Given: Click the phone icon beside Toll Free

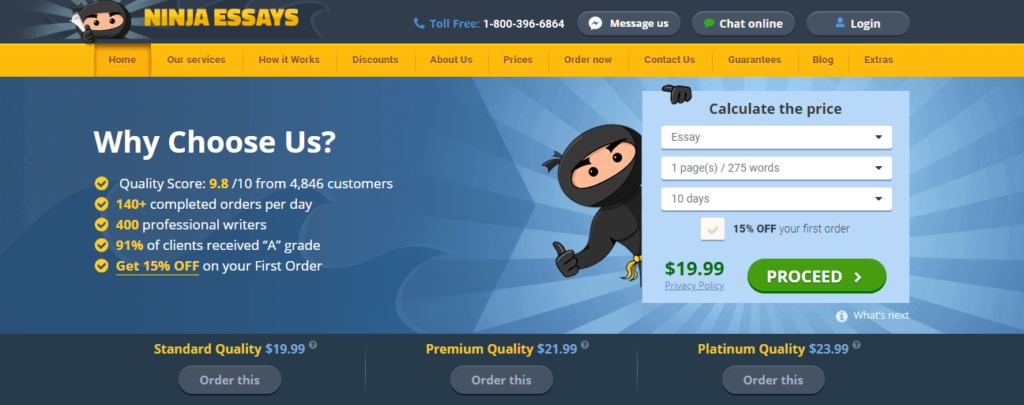Looking at the screenshot, I should (x=419, y=24).
